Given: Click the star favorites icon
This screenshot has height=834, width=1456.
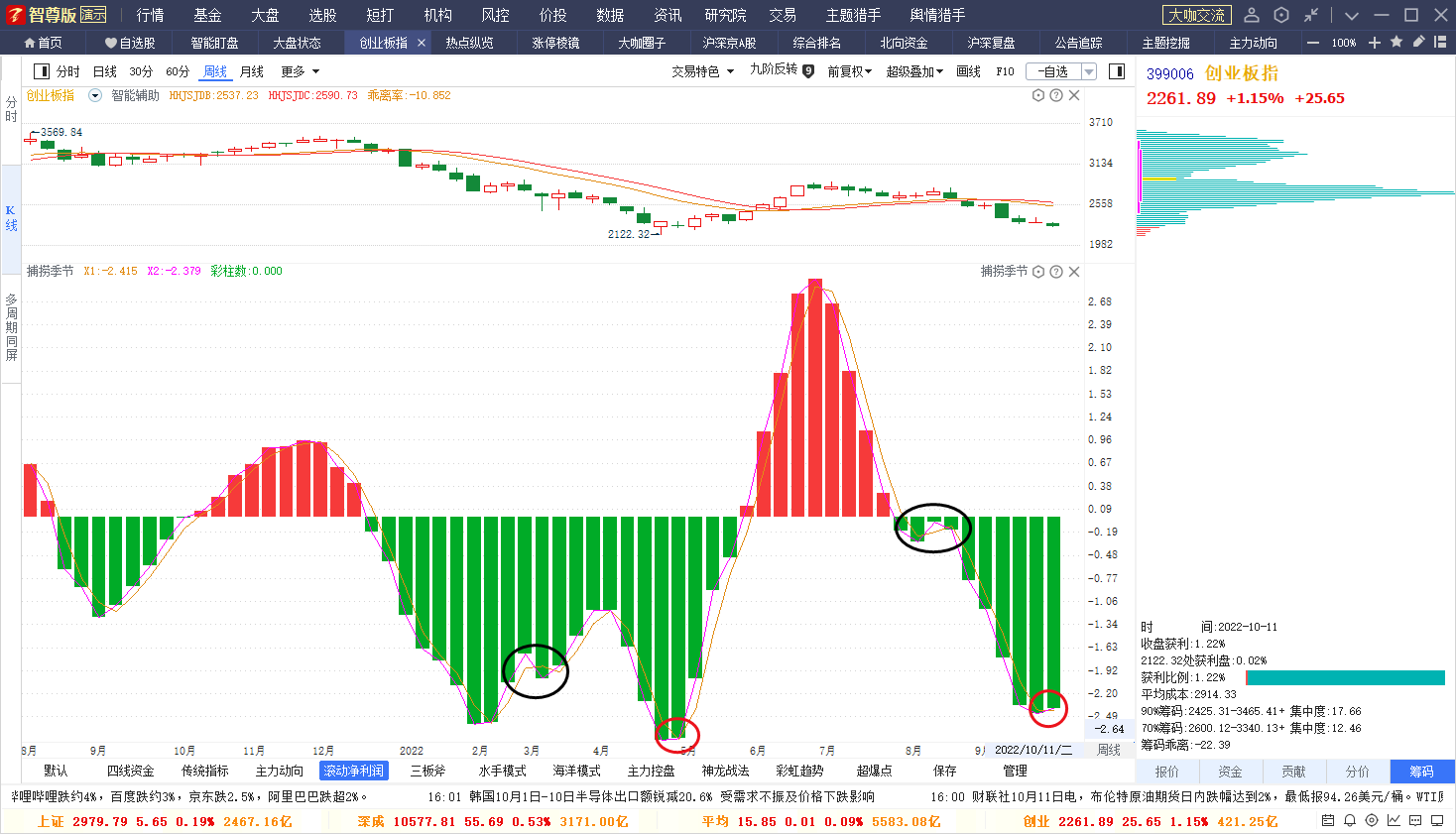Looking at the screenshot, I should point(1396,42).
